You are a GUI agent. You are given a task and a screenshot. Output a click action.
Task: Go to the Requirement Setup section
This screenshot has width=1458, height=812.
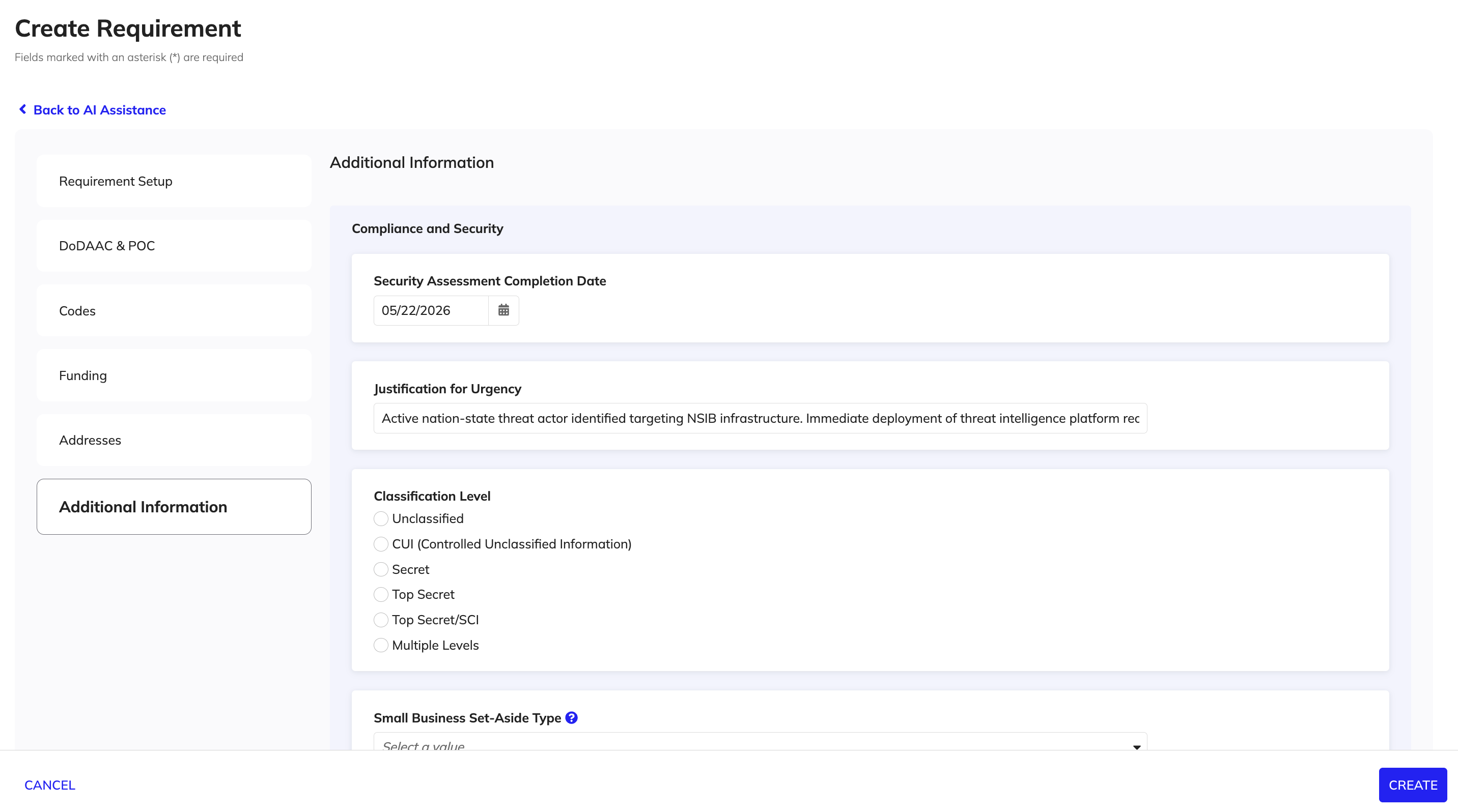[x=174, y=181]
